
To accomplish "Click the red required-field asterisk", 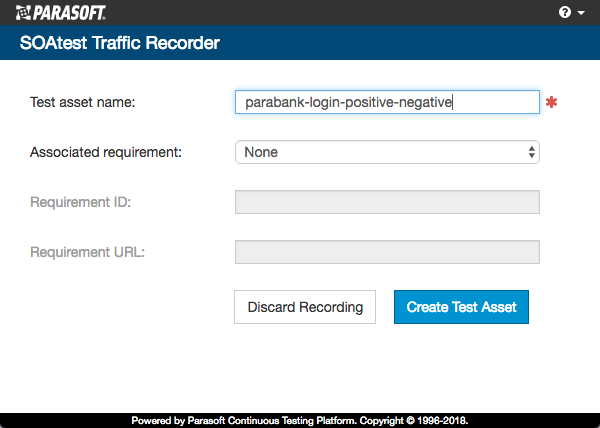I will pos(551,103).
